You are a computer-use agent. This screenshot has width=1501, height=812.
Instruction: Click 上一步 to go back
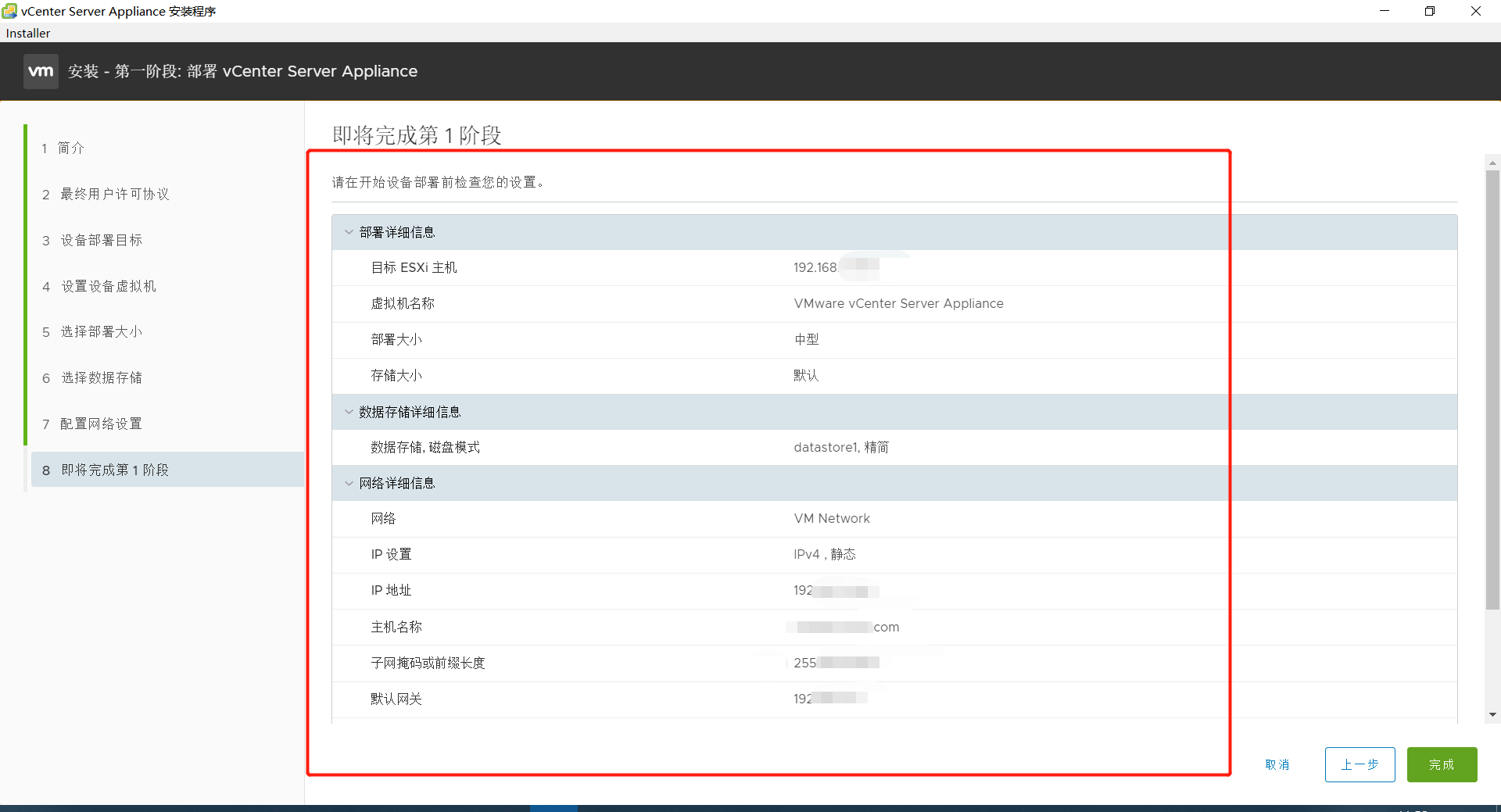[1359, 764]
